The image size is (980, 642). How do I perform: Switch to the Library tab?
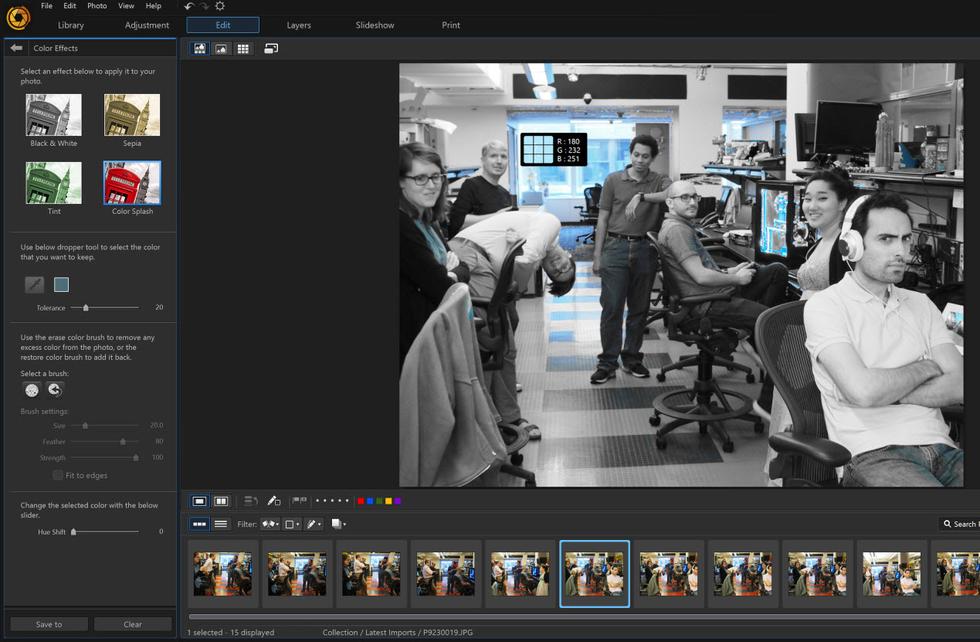pyautogui.click(x=71, y=25)
